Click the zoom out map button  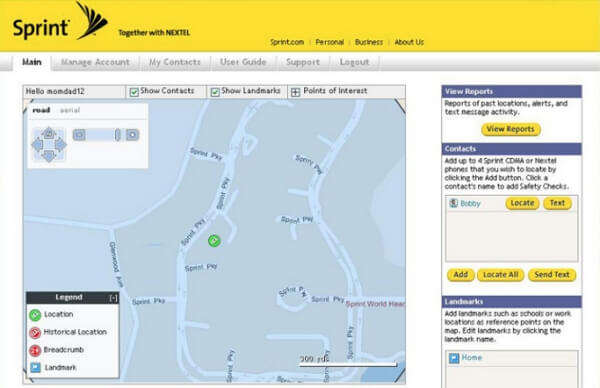[79, 135]
